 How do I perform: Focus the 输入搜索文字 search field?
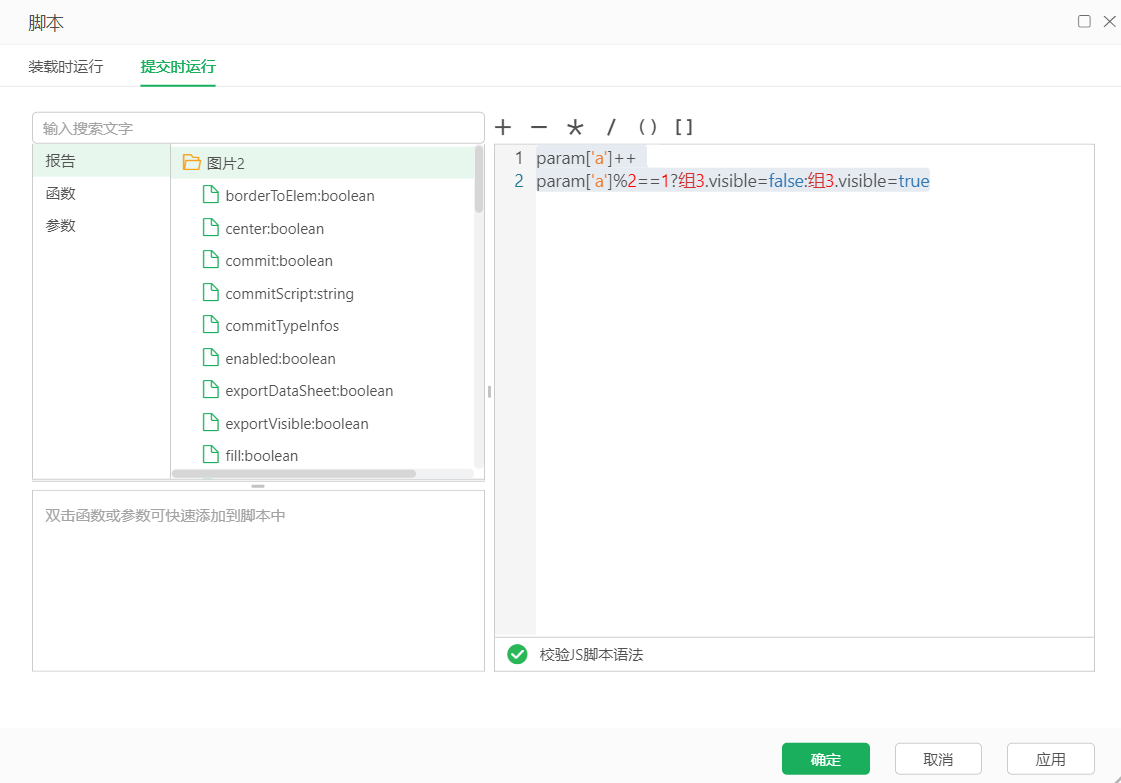(258, 128)
